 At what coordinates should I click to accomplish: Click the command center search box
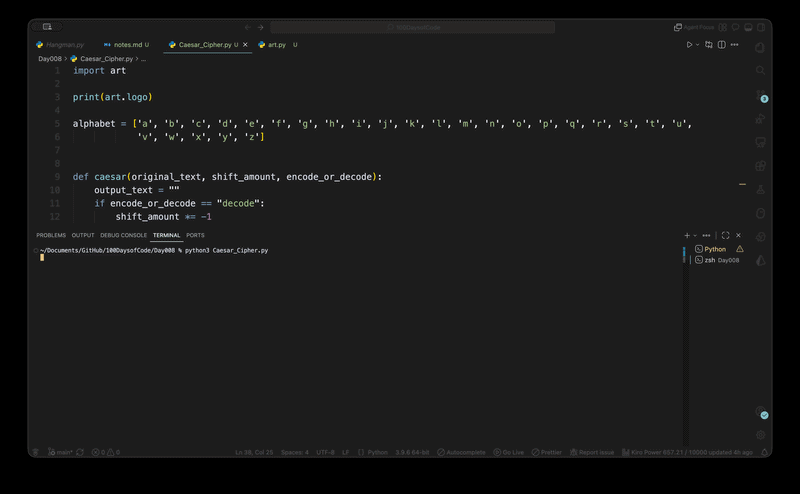pos(413,28)
